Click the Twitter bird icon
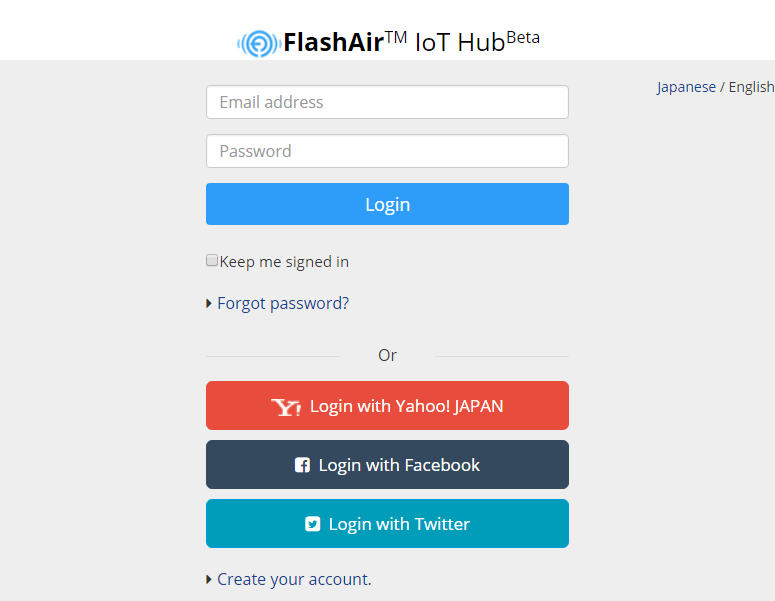775x601 pixels. pyautogui.click(x=313, y=524)
